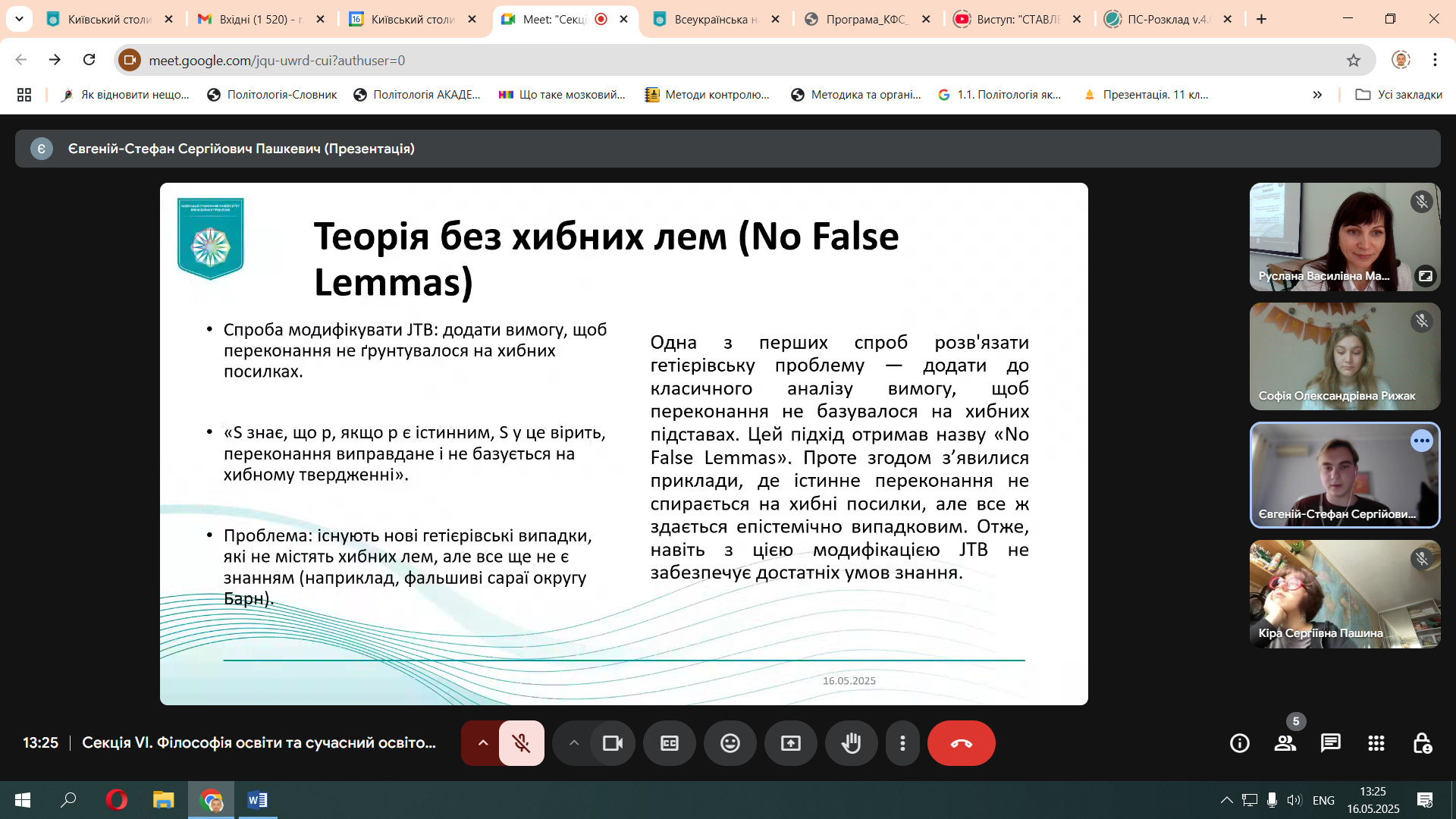Toggle the camera on or off
Viewport: 1456px width, 819px height.
pos(612,743)
